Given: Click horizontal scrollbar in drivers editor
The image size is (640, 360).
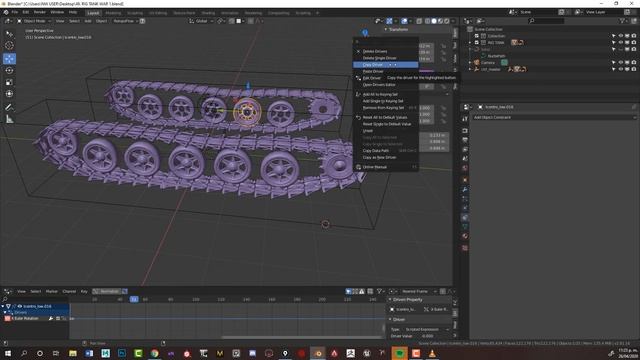Looking at the screenshot, I should (302, 337).
